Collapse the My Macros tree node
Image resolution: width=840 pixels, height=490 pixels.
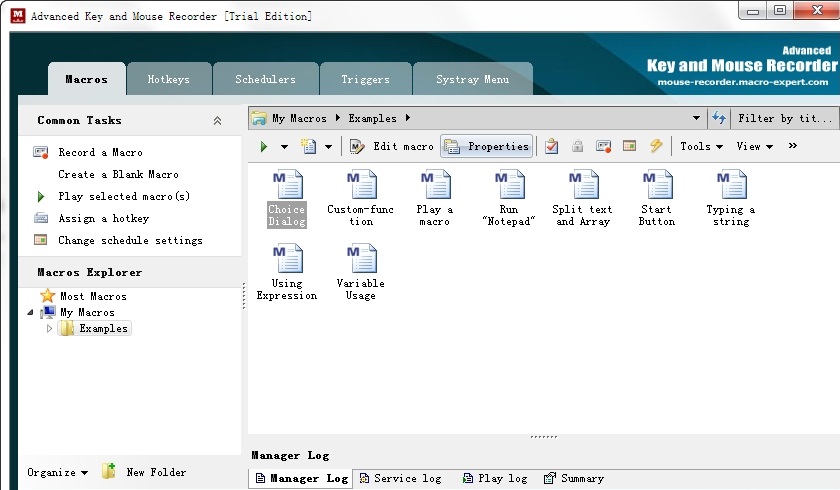coord(30,312)
